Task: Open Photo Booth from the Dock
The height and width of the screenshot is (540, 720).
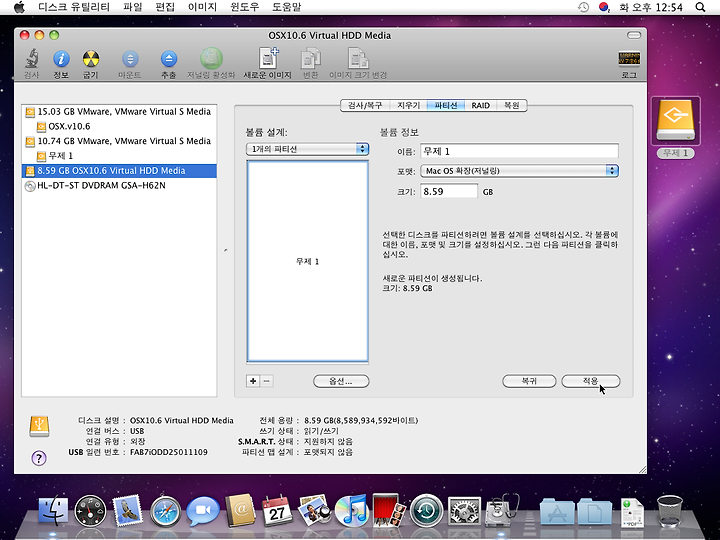Action: pyautogui.click(x=389, y=511)
